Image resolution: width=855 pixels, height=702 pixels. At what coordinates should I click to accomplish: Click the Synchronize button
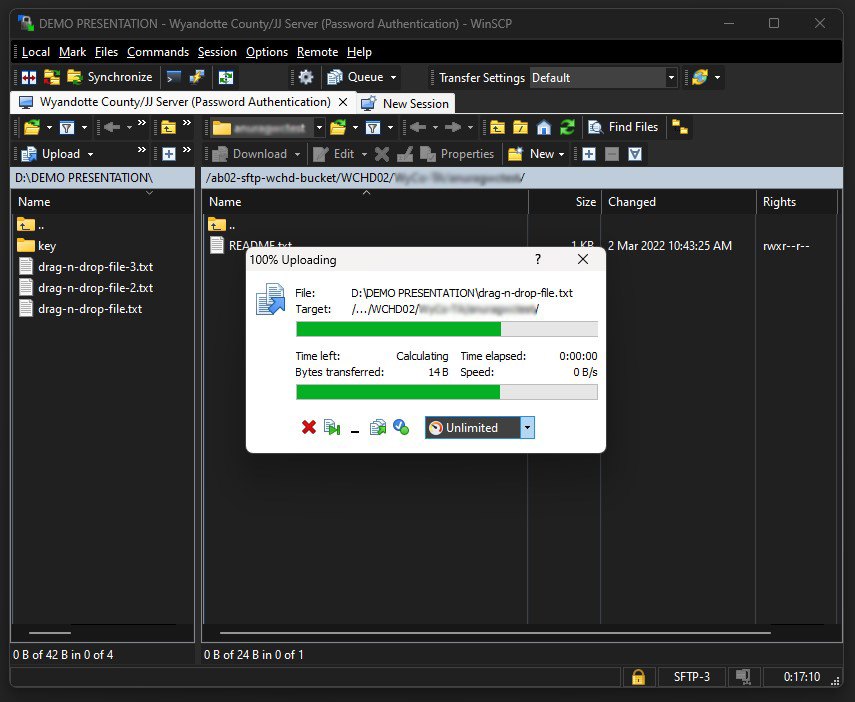click(110, 77)
